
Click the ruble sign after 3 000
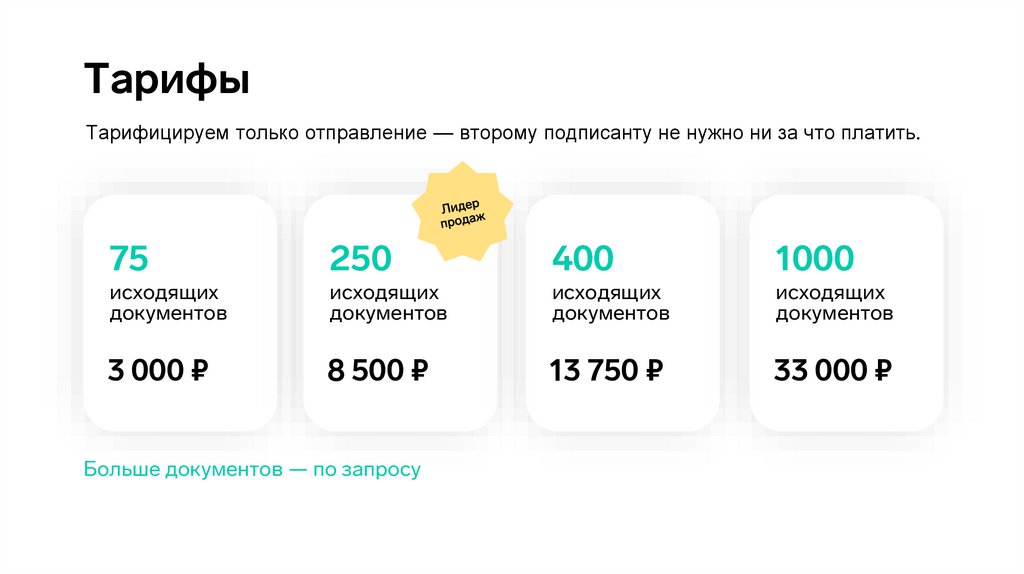198,371
